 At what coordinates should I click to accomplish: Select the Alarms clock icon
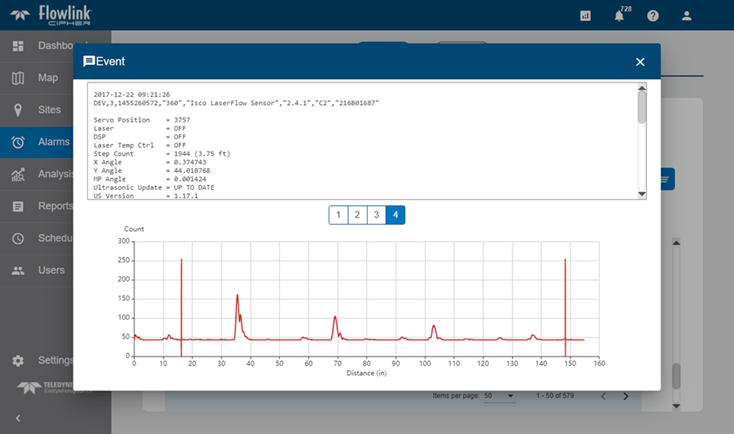(18, 142)
